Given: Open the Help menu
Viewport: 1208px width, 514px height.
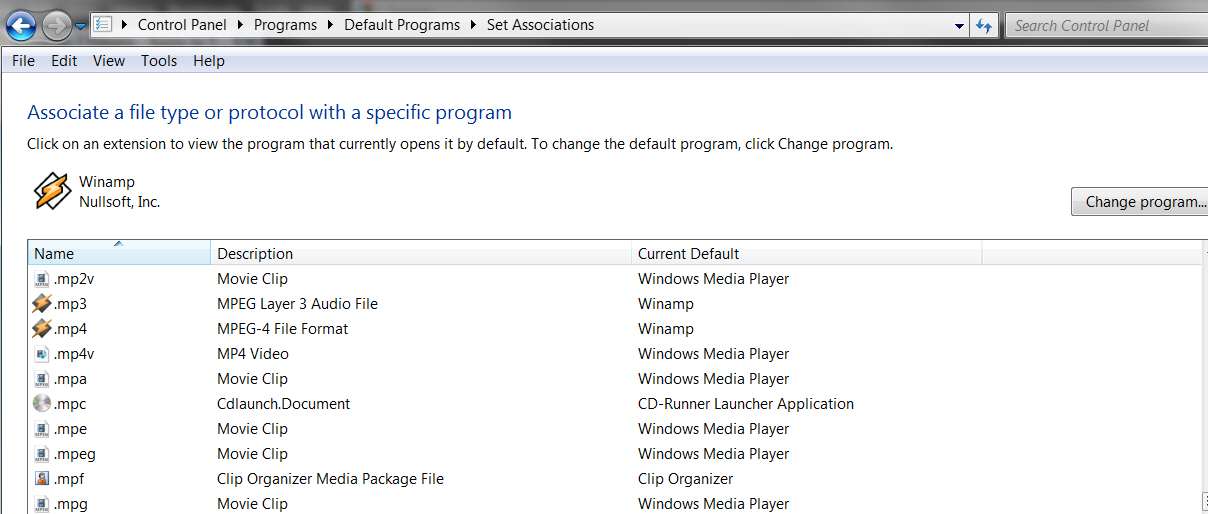Looking at the screenshot, I should tap(209, 61).
